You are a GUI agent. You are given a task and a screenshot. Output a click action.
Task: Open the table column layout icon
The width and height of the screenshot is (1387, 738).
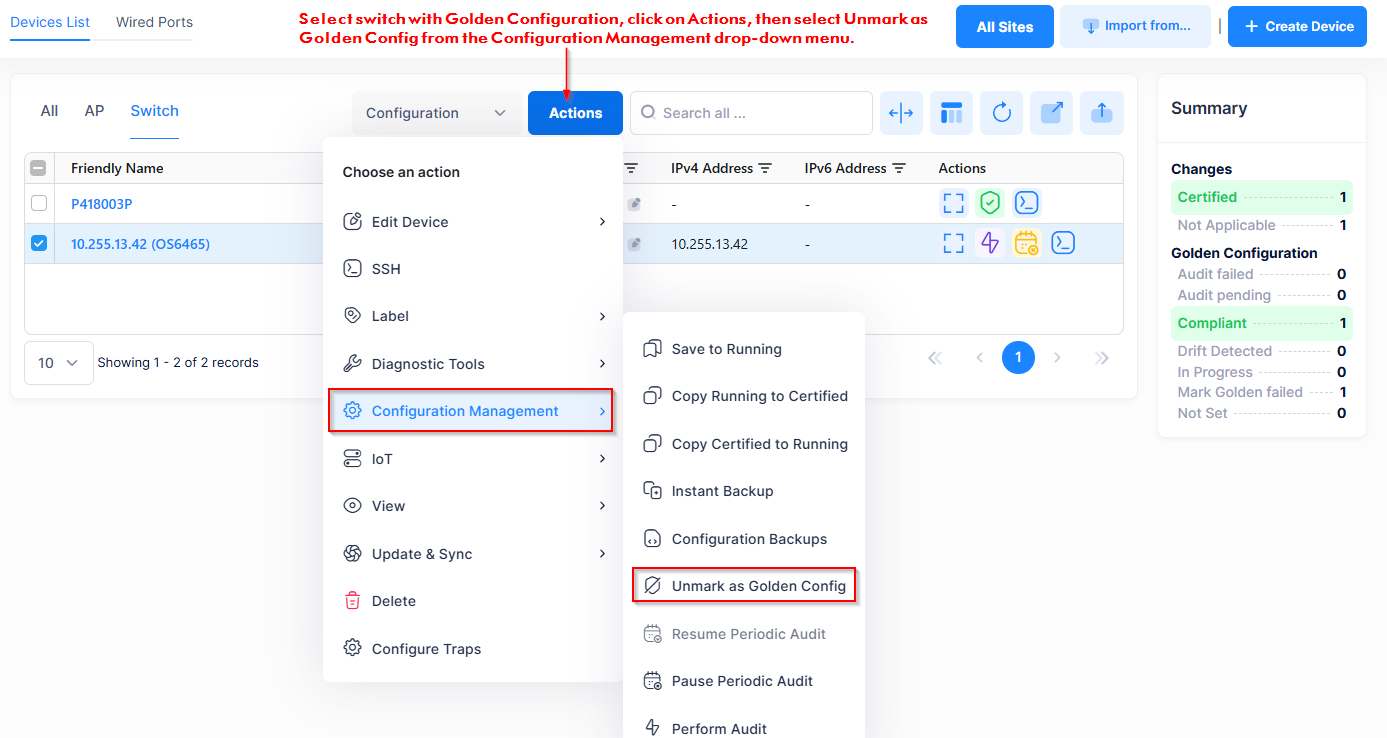951,113
